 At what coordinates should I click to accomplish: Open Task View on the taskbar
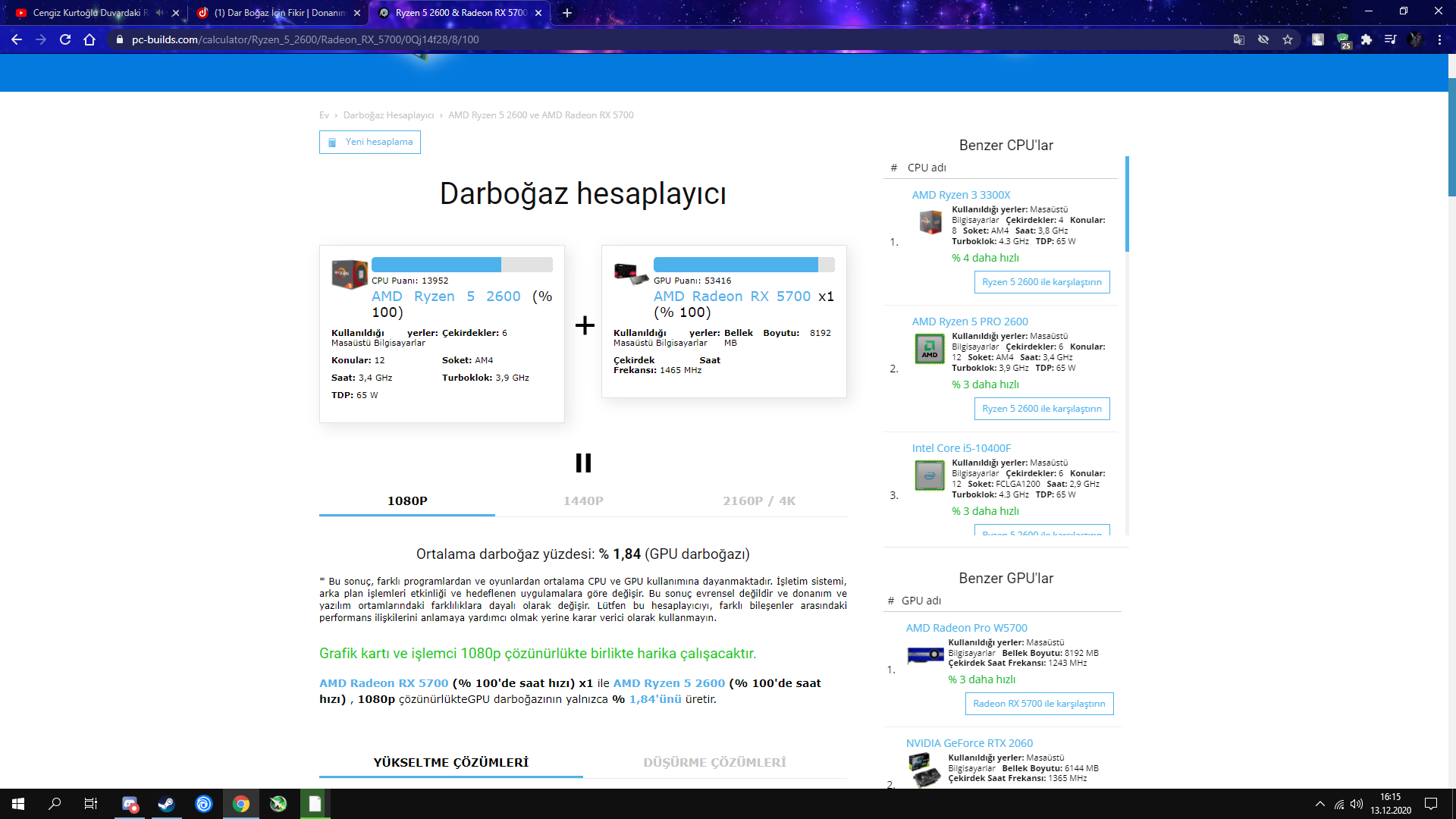click(x=91, y=804)
